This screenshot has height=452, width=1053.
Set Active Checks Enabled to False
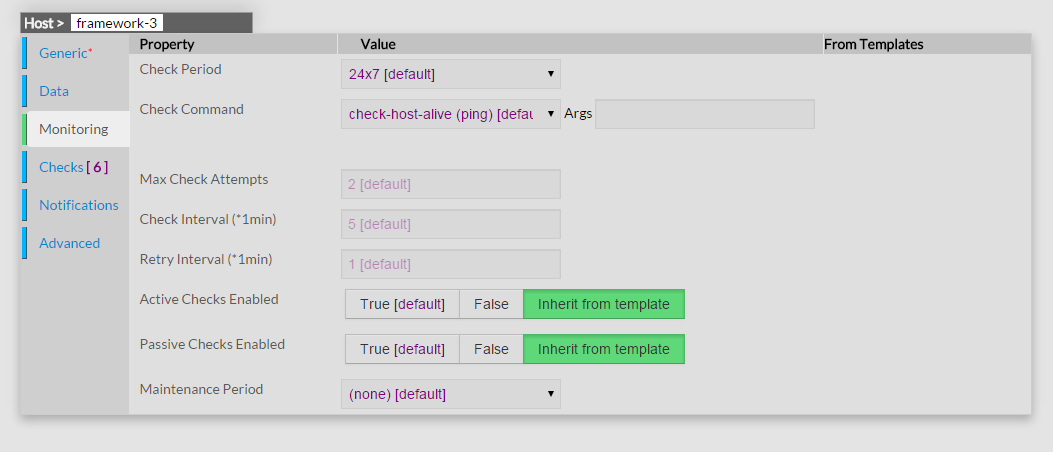[x=491, y=304]
